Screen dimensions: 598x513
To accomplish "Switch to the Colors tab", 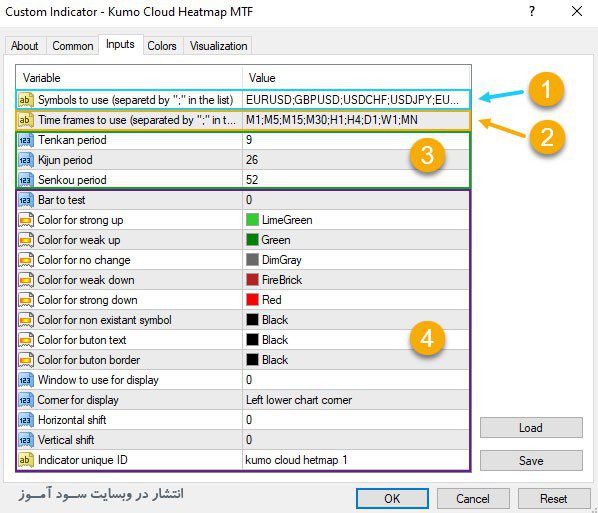I will (x=162, y=46).
